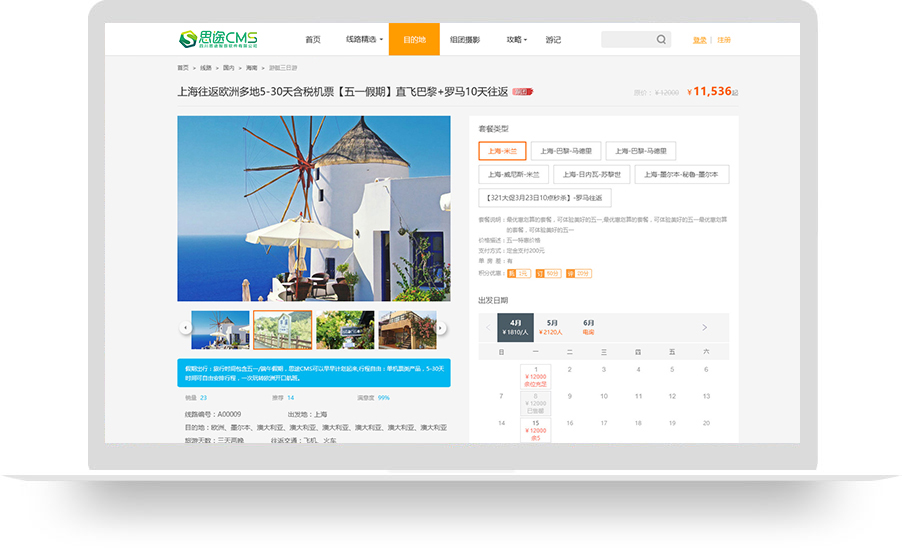Click the orange 评 20分 points badge
The width and height of the screenshot is (902, 548).
(579, 273)
